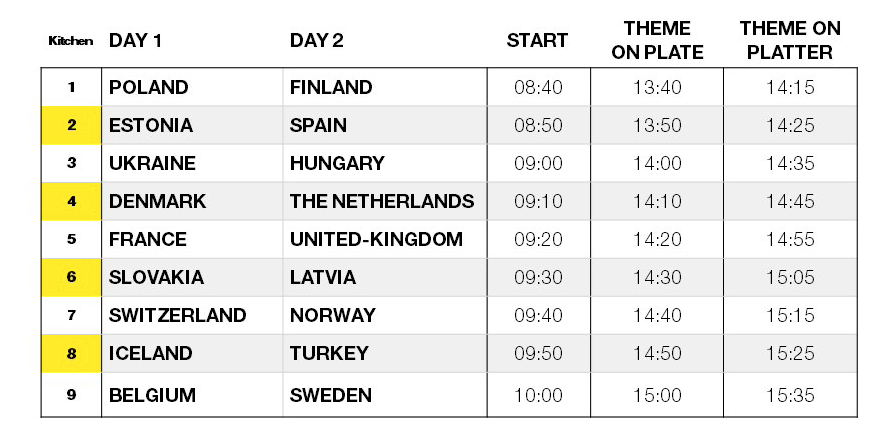Screen dimensions: 883x436
Task: Select the UNITED-KINGDOM cell
Action: [x=376, y=239]
